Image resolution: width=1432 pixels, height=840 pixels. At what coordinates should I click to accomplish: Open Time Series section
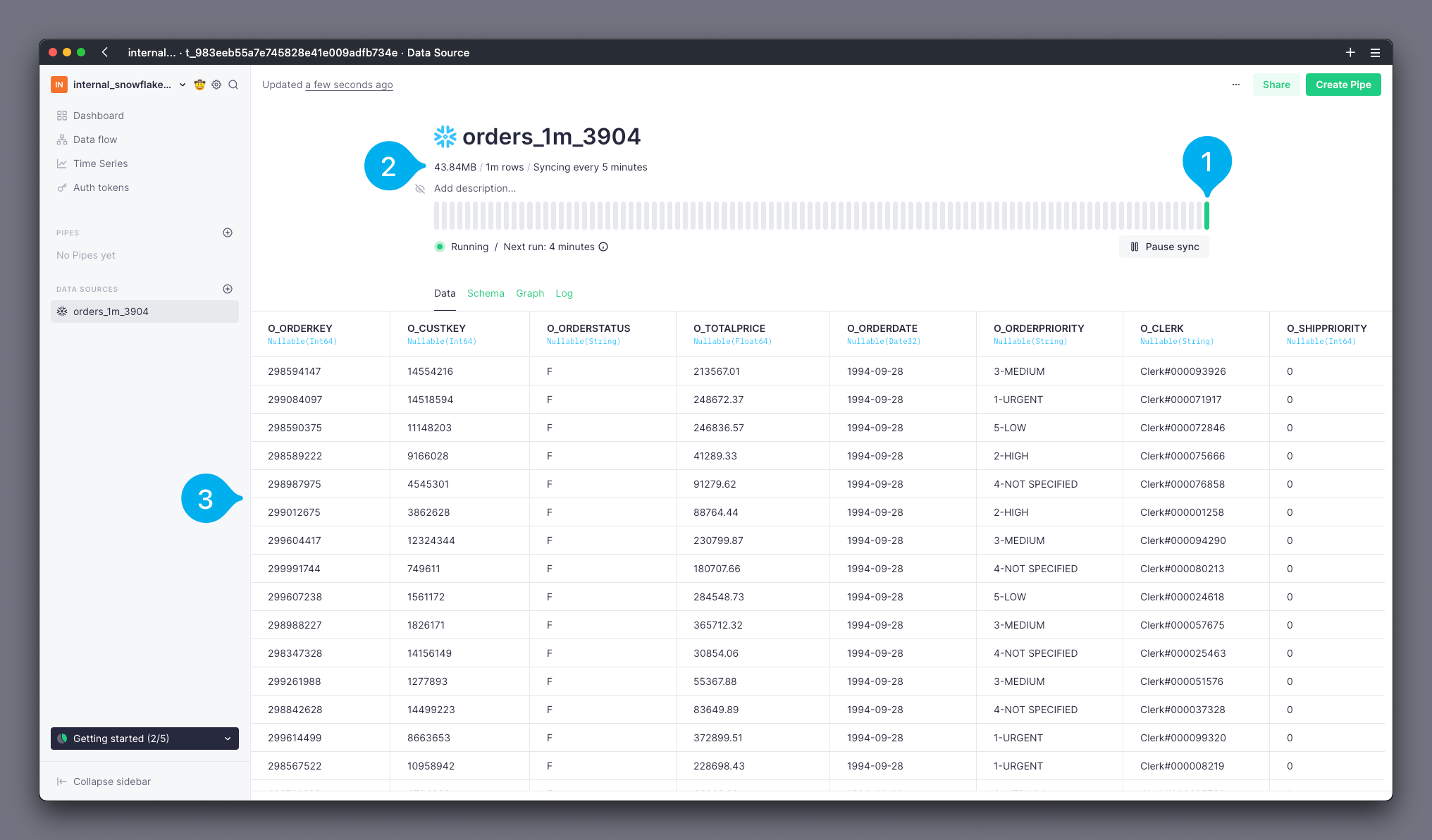[x=100, y=163]
